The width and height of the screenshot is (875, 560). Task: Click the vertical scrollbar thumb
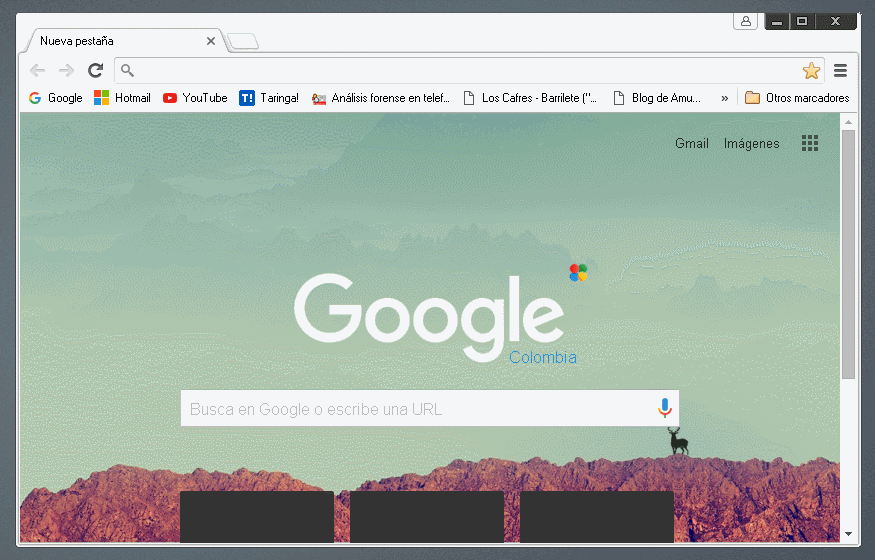[x=848, y=254]
